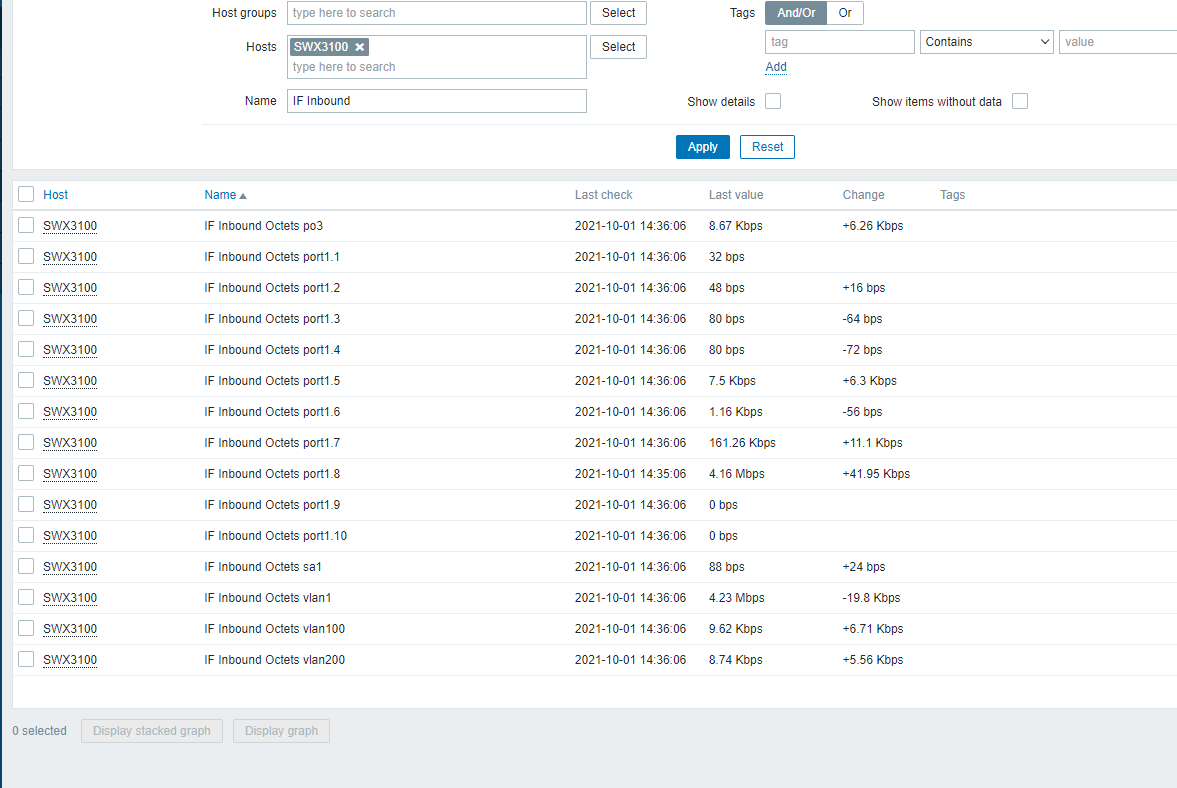
Task: Open the tag operator Contains dropdown
Action: [986, 42]
